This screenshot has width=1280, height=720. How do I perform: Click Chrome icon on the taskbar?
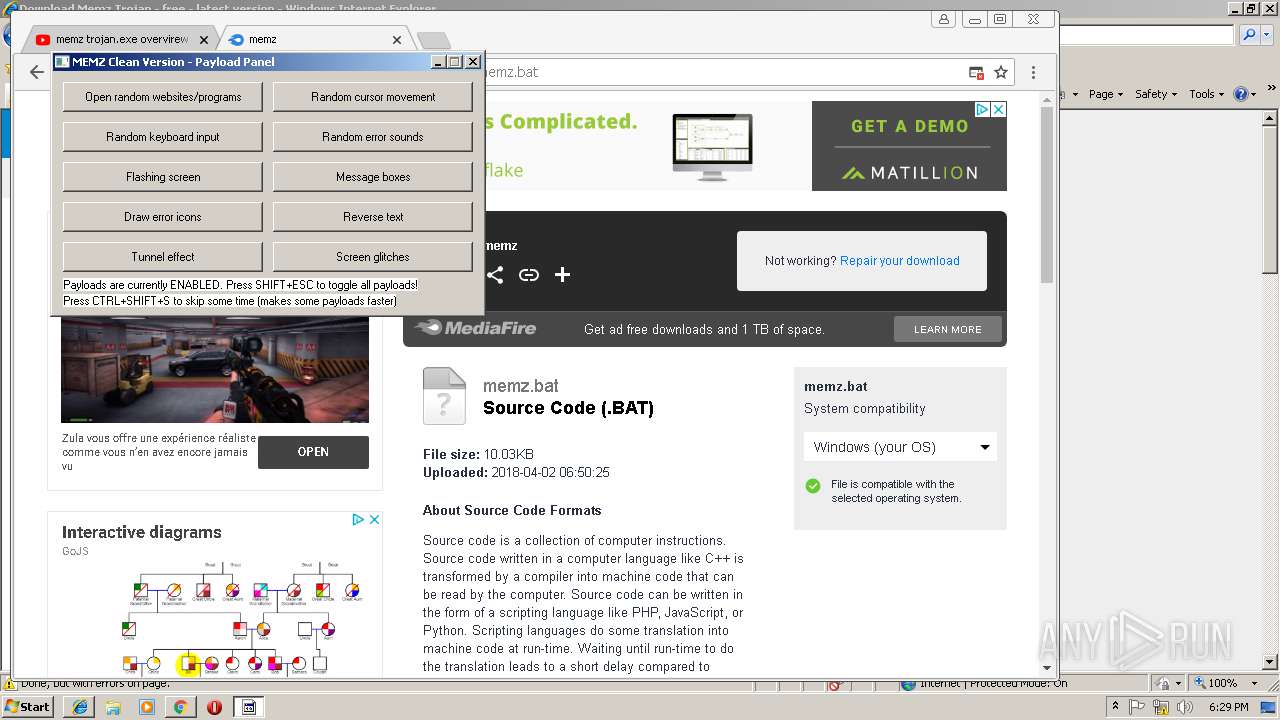tap(180, 707)
